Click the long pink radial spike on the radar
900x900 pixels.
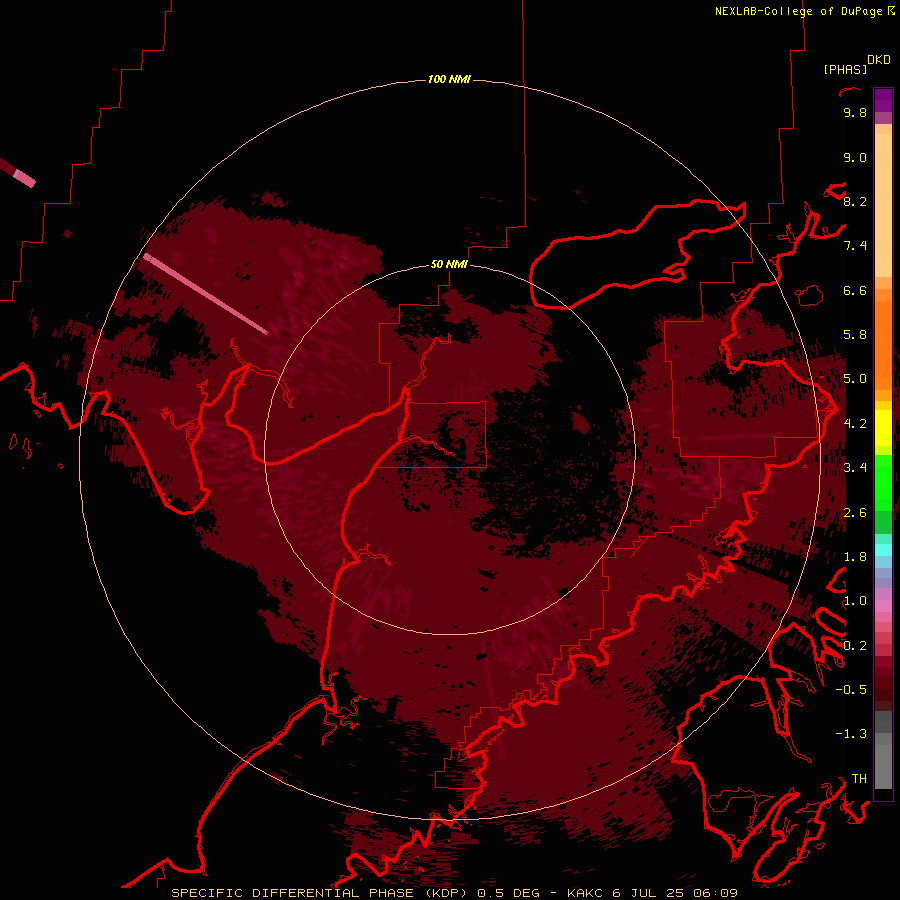point(205,293)
